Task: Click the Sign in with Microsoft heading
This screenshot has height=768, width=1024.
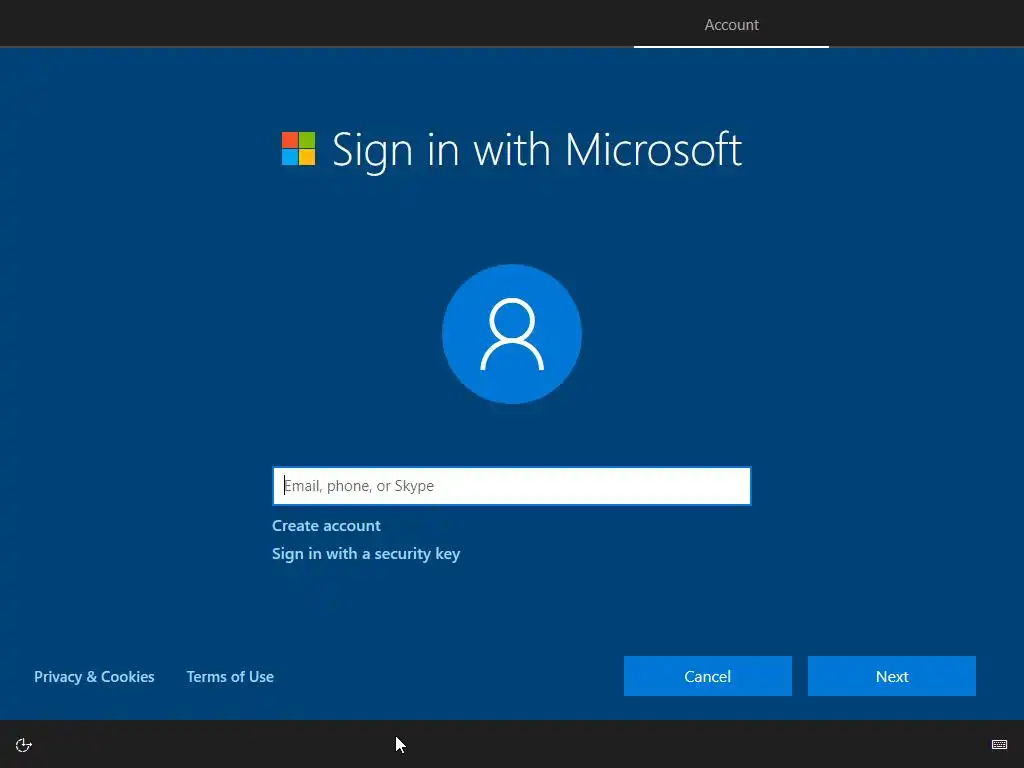Action: tap(537, 150)
